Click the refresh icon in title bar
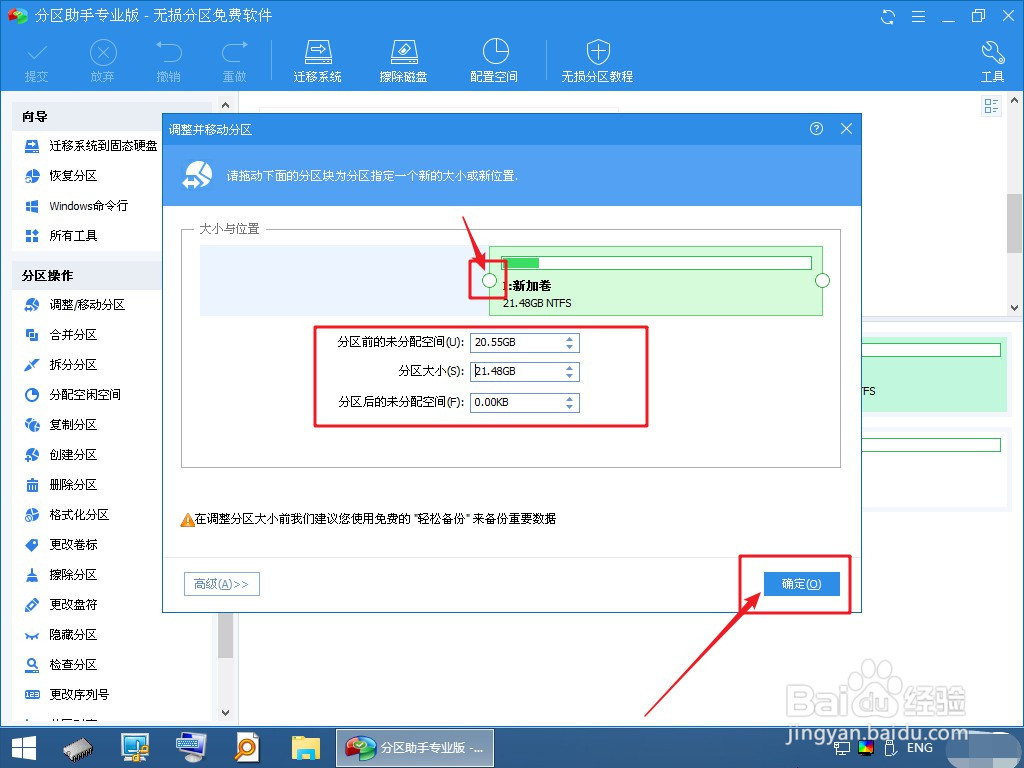The image size is (1024, 768). click(888, 16)
